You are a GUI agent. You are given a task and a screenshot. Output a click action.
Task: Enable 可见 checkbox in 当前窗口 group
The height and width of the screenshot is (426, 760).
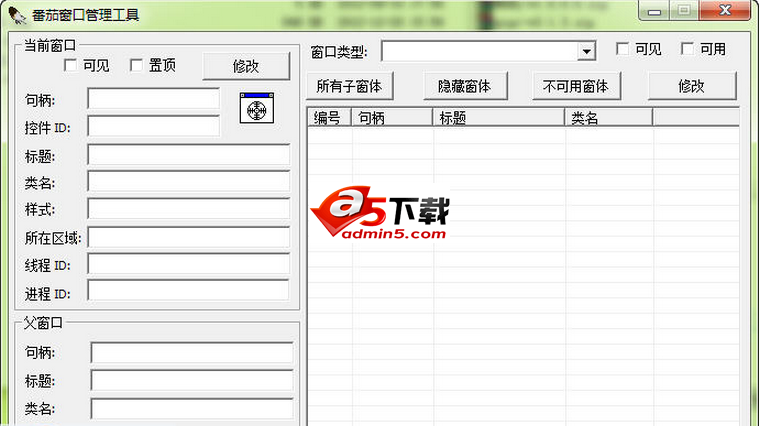coord(70,65)
